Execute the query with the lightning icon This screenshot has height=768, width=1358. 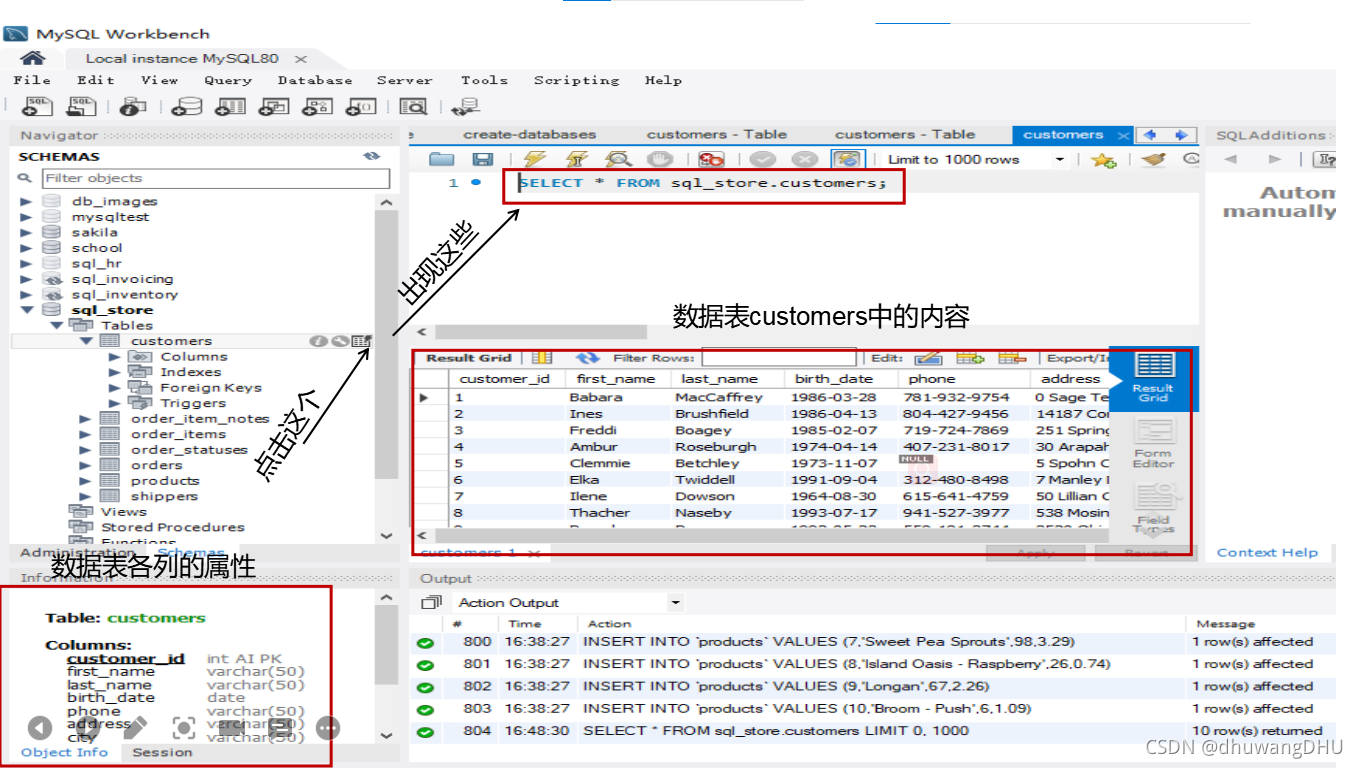point(535,159)
